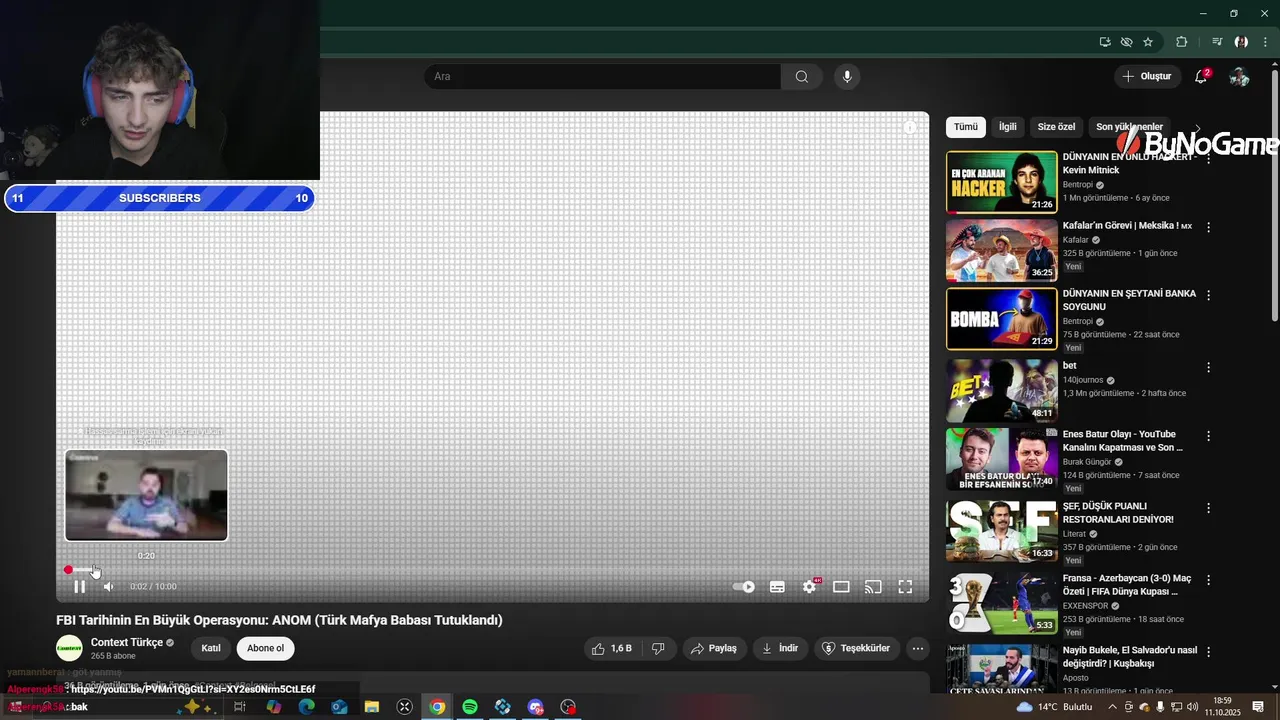Open Context Türkçe channel link
Image resolution: width=1280 pixels, height=720 pixels.
click(126, 642)
